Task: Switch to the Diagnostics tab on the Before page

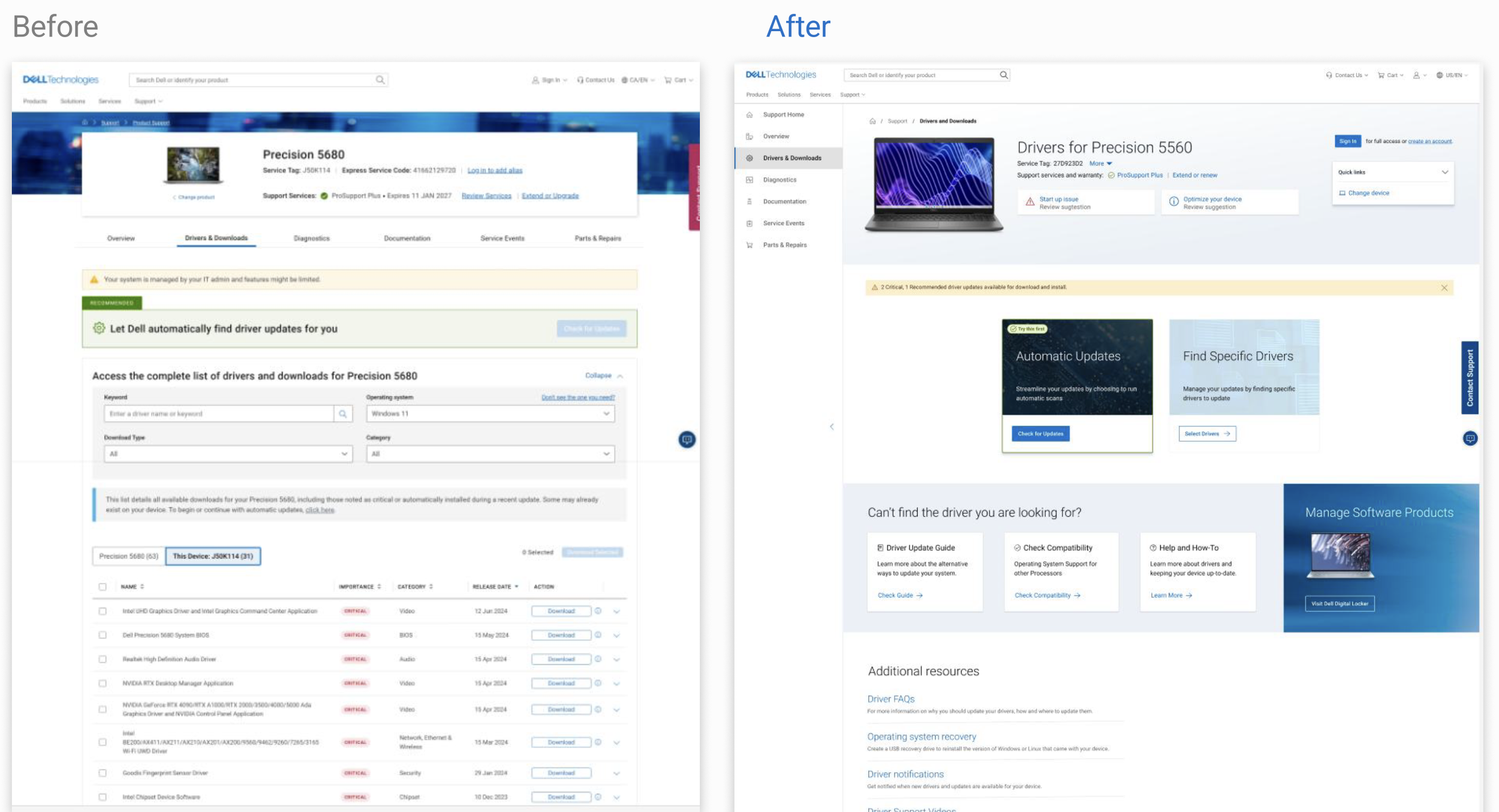Action: (312, 239)
